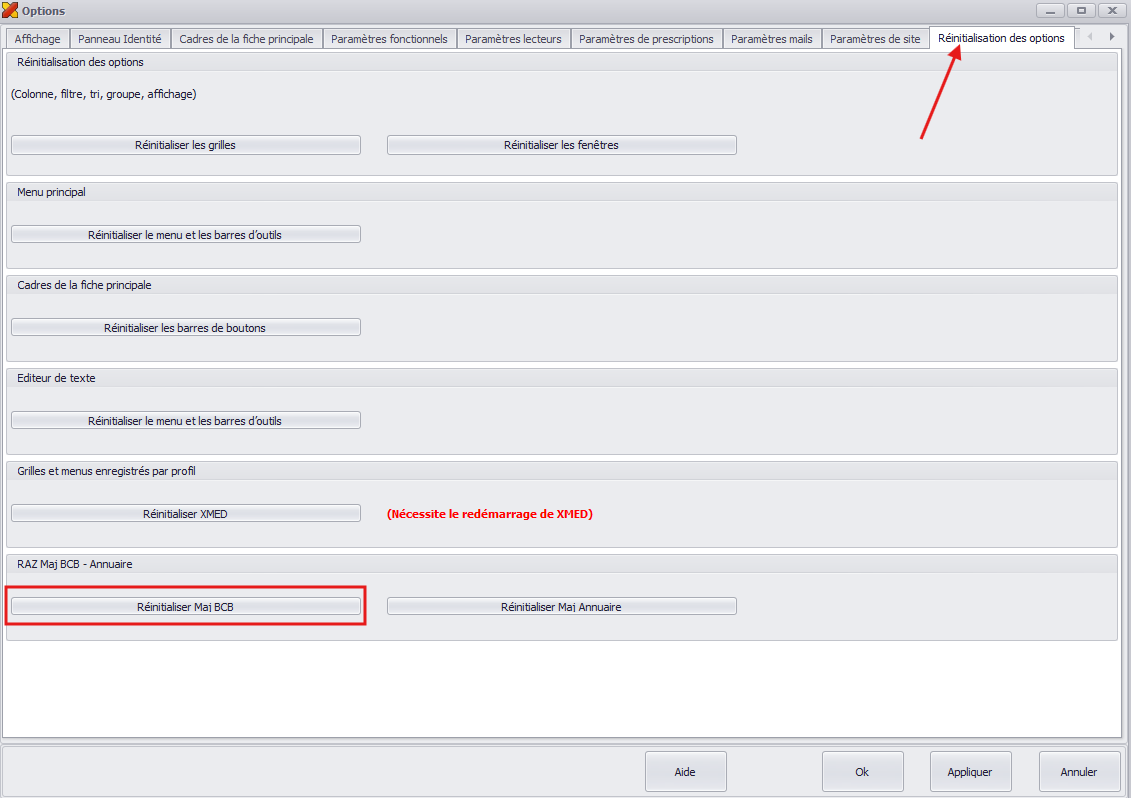Open the Paramètres de prescriptions tab
The width and height of the screenshot is (1131, 798).
[646, 39]
